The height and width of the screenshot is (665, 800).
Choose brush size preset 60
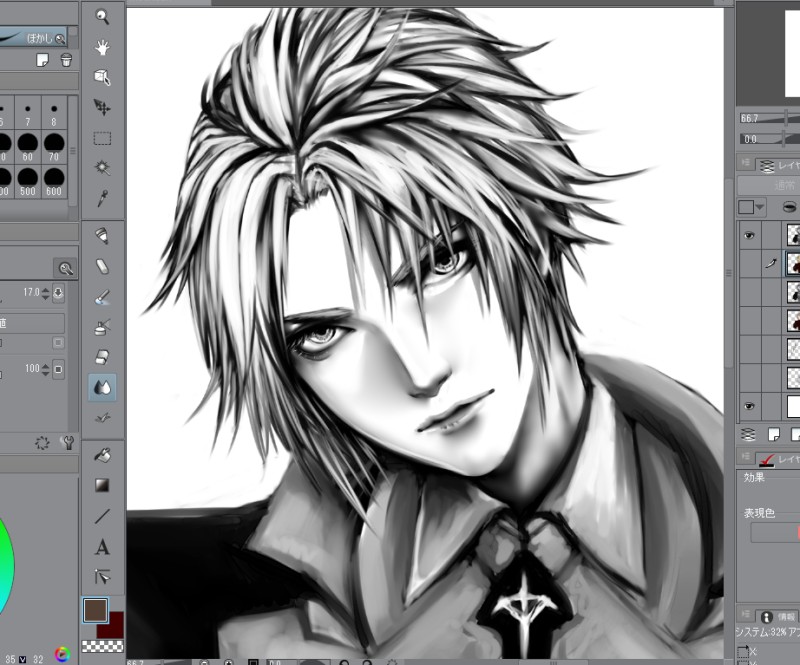point(28,147)
